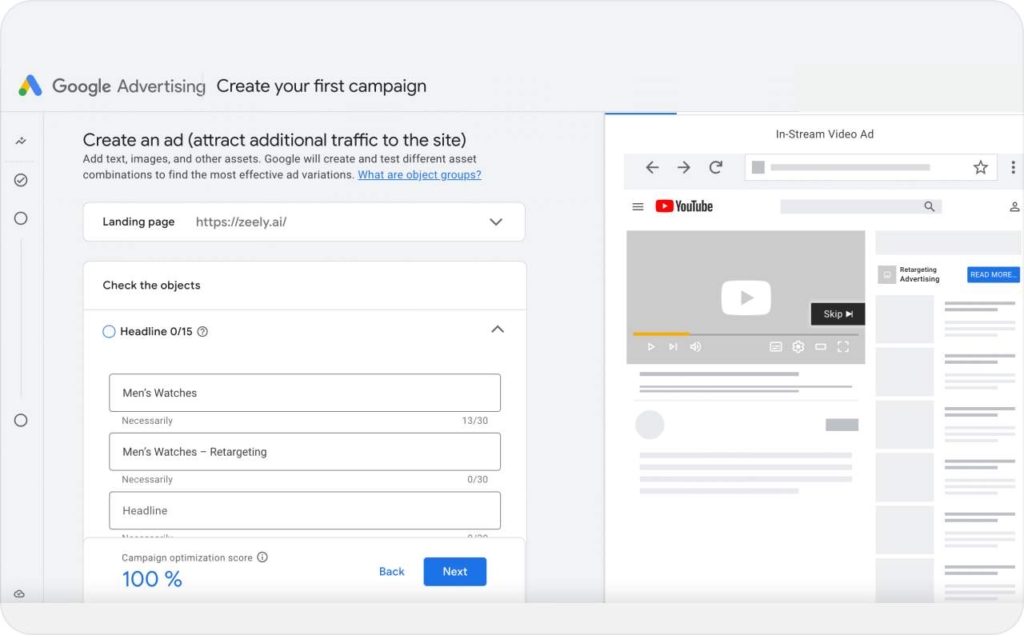
Task: Open the browser three-dot menu
Action: point(1013,168)
